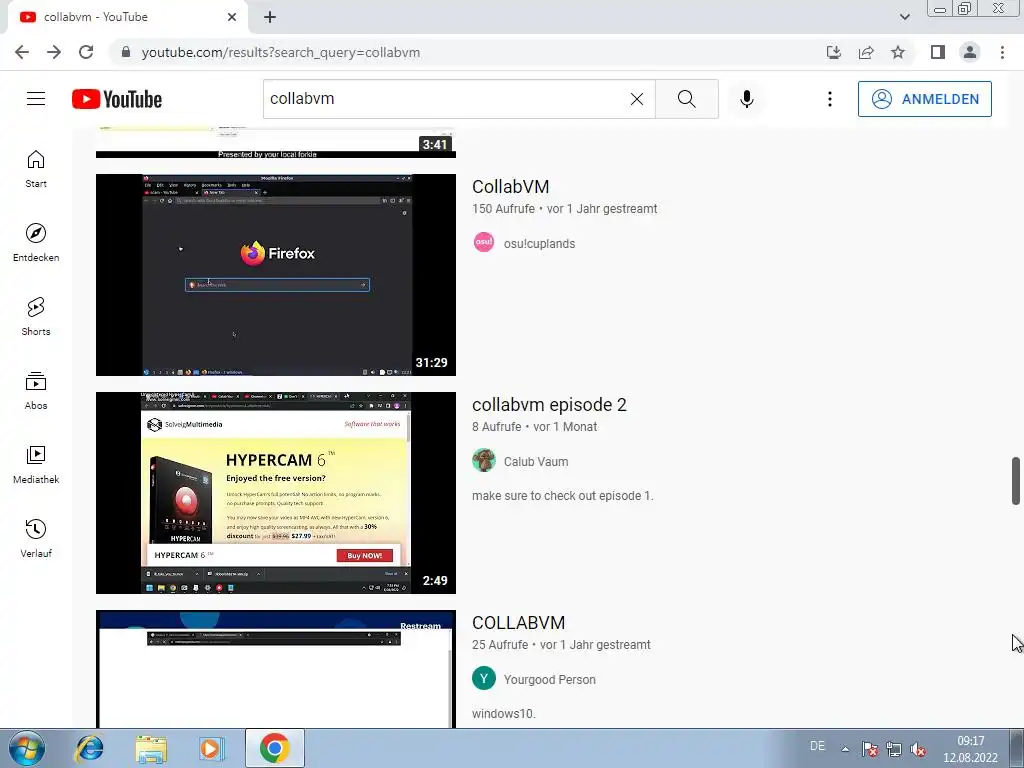The height and width of the screenshot is (768, 1024).
Task: Open the taskbar clock 09:17
Action: [x=970, y=749]
